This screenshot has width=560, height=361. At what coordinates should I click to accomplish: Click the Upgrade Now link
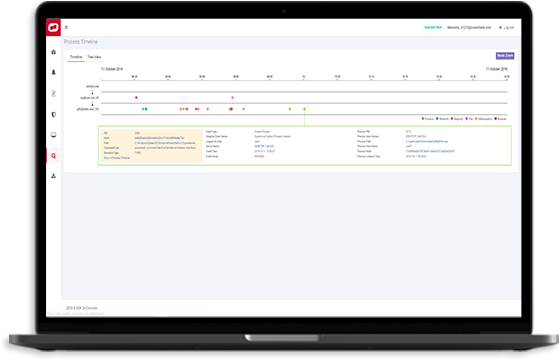coord(433,27)
